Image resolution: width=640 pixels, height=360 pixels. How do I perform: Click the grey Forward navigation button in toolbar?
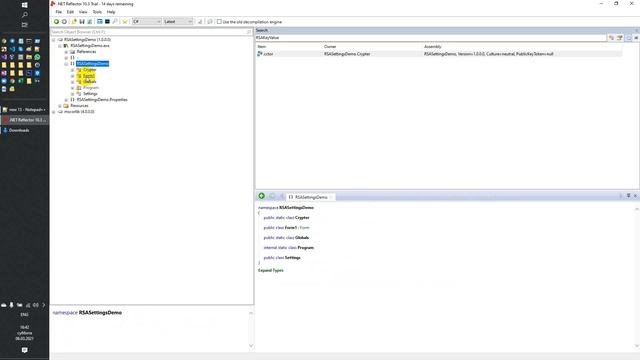[64, 22]
